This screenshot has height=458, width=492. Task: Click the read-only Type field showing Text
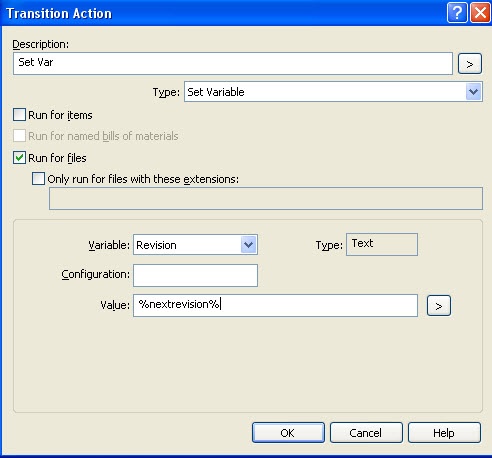382,244
